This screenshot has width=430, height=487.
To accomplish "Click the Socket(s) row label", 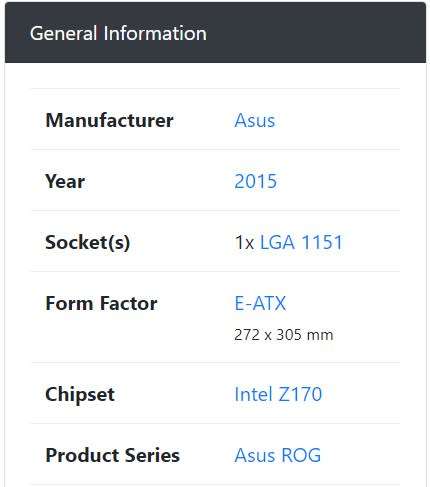I will pyautogui.click(x=88, y=242).
